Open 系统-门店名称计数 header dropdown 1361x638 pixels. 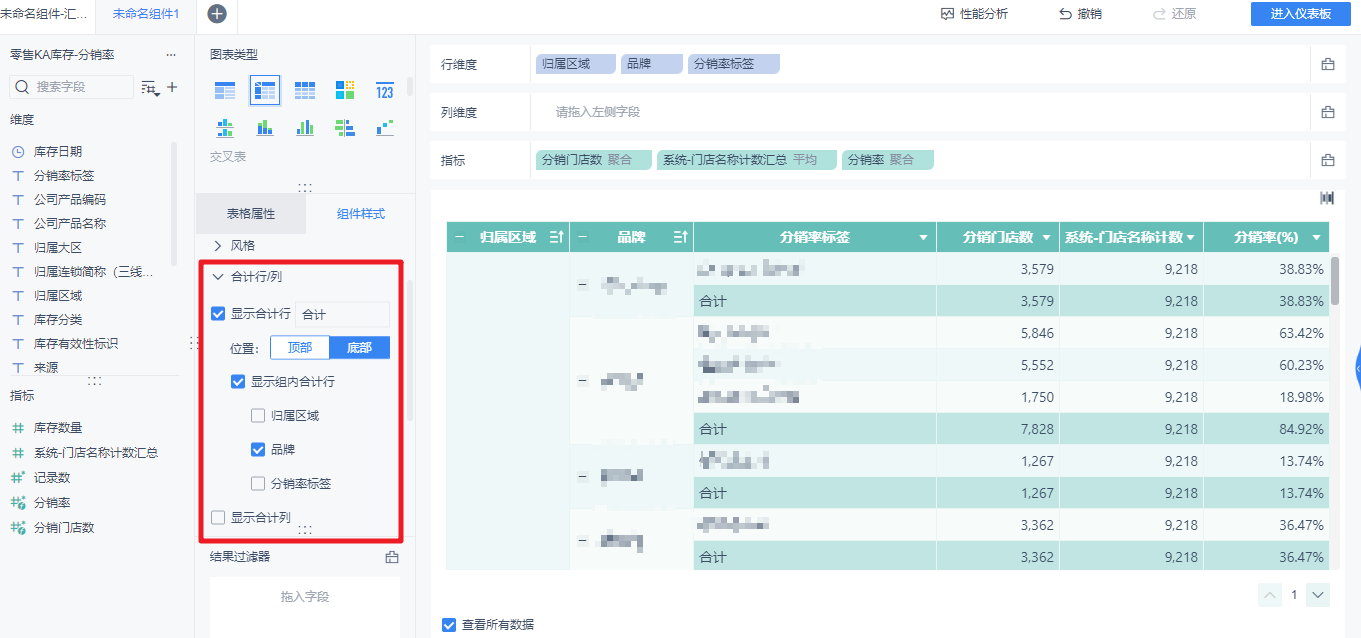pyautogui.click(x=1191, y=238)
